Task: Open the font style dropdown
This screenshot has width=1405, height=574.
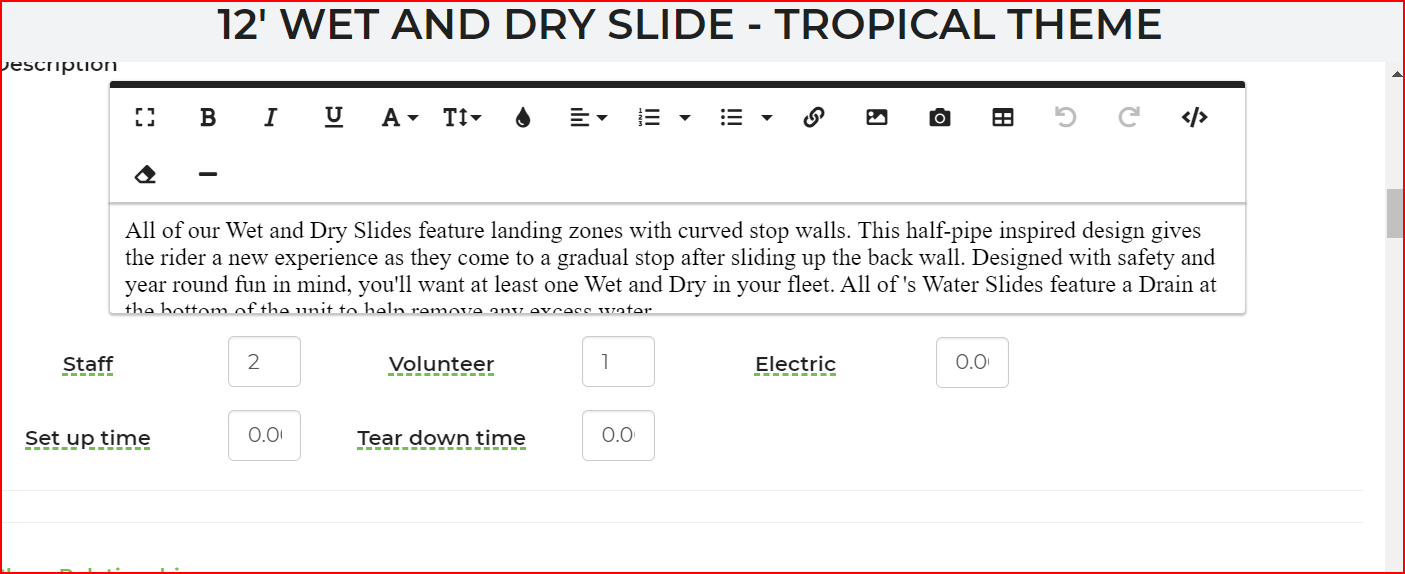Action: click(x=399, y=118)
